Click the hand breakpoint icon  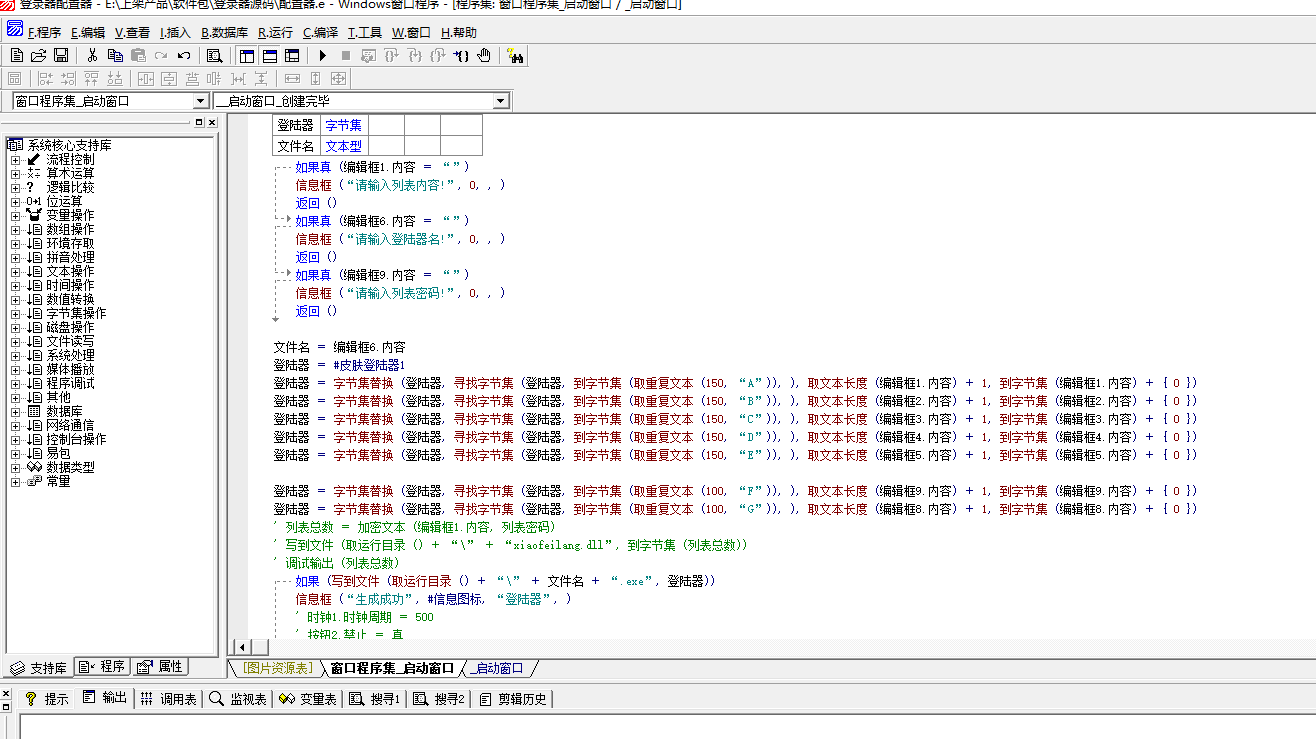[484, 56]
